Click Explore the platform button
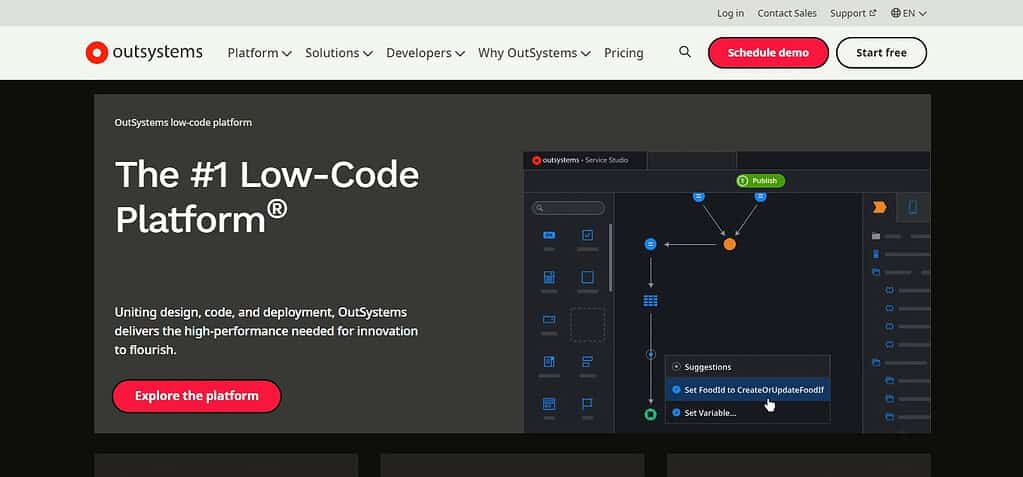 (x=196, y=396)
